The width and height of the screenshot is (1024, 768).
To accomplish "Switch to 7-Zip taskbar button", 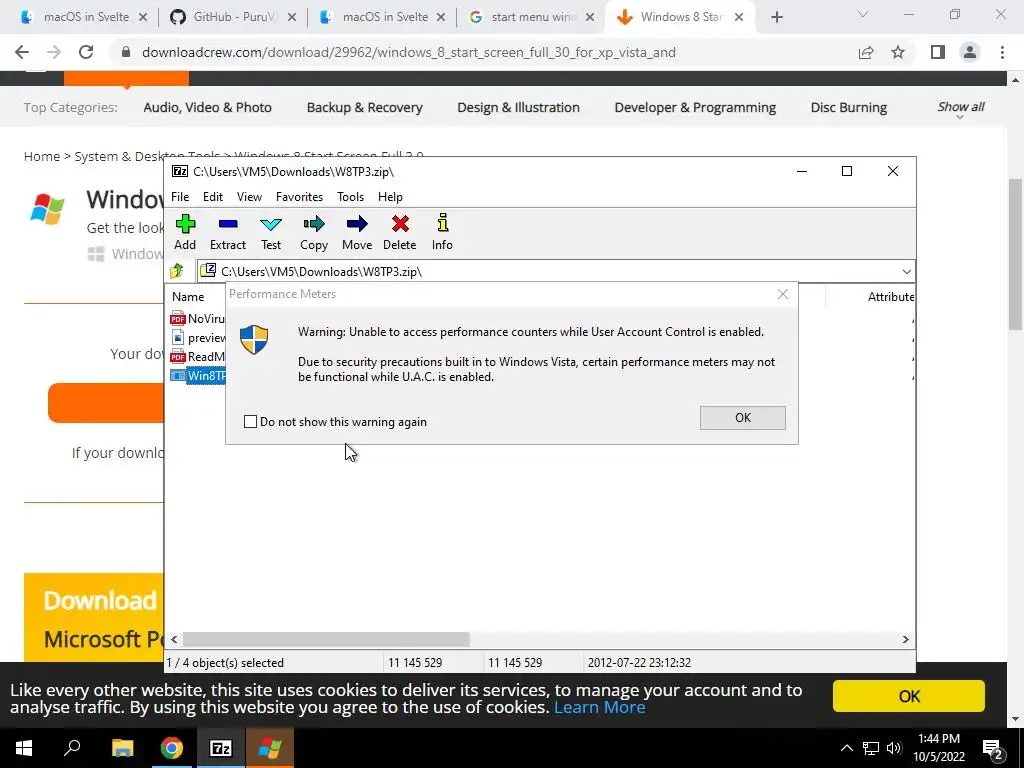I will pos(221,748).
